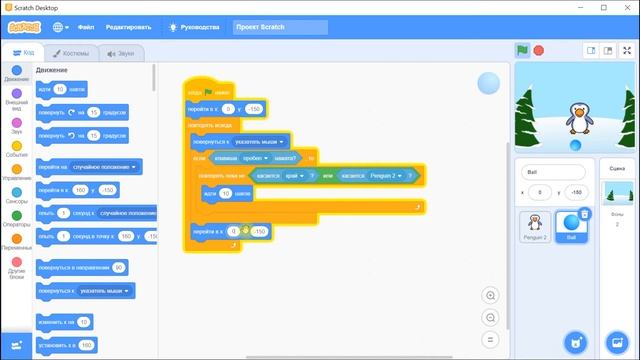This screenshot has height=360, width=640.
Task: Click the workspace vertical scrollbar
Action: 508,236
